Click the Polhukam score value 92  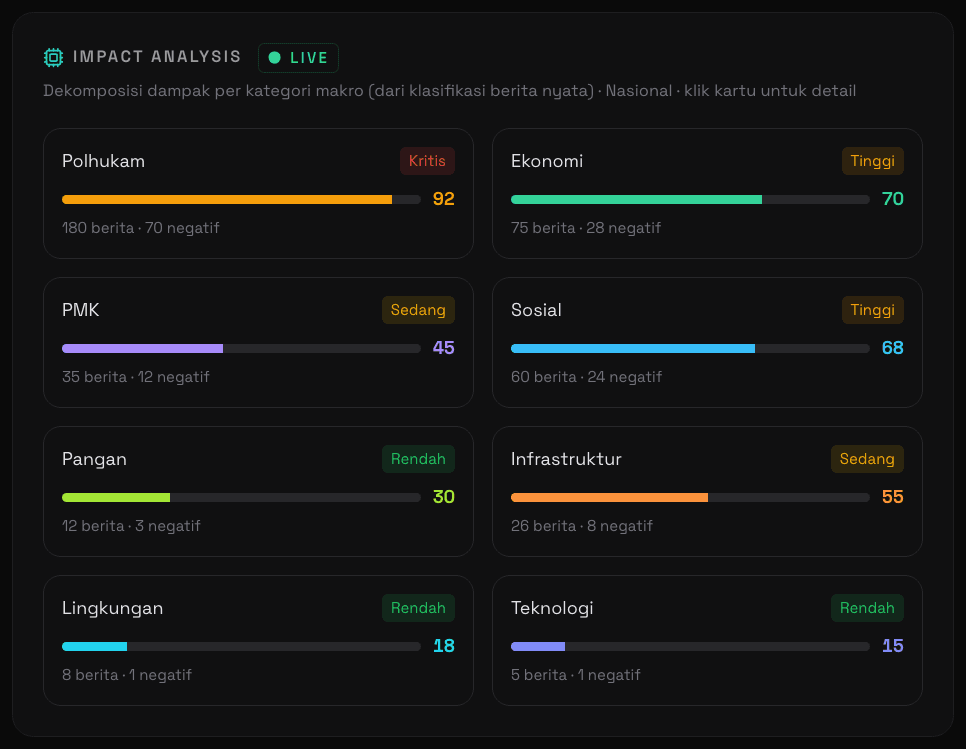click(x=444, y=199)
